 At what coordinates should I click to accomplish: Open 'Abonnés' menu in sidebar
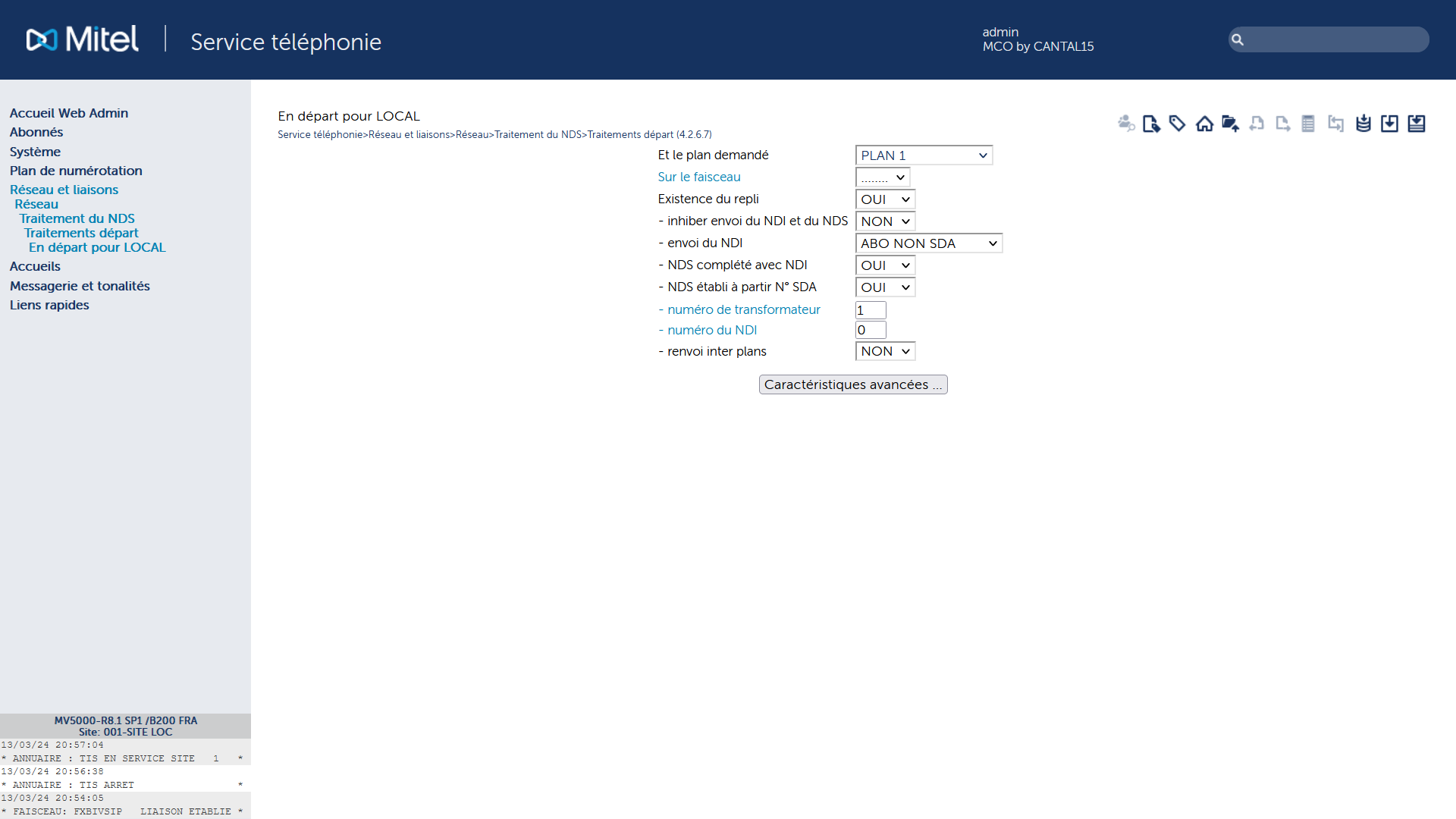(36, 132)
